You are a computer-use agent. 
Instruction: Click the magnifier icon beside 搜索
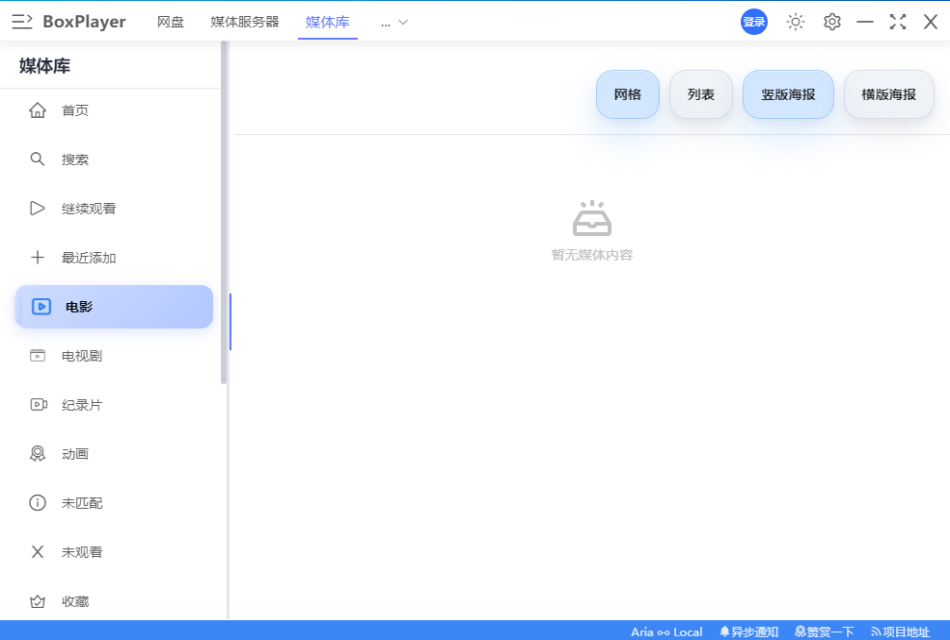pos(38,159)
